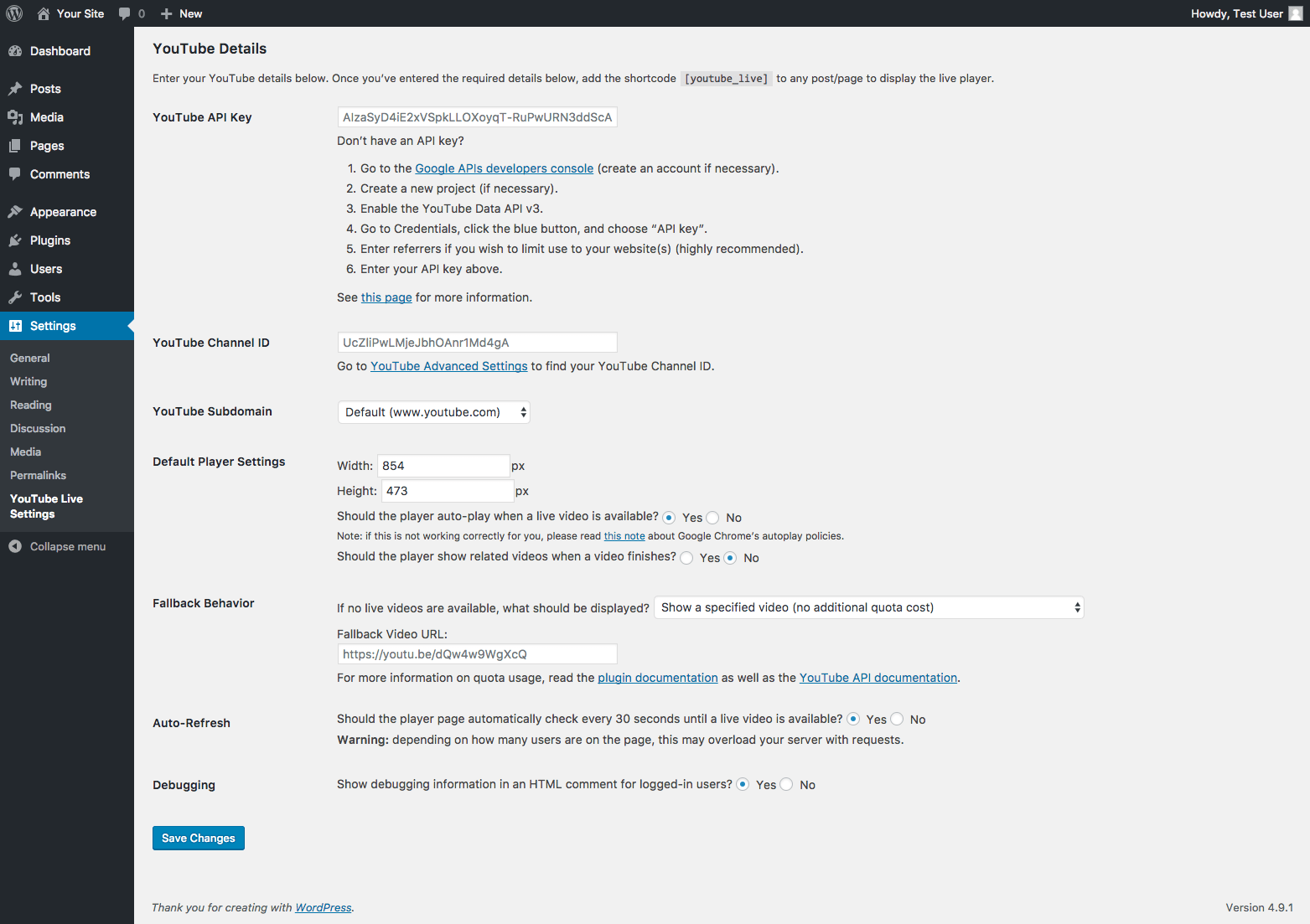Expand the Fallback Behavior display dropdown
Screen dimensions: 1310x924
[868, 607]
